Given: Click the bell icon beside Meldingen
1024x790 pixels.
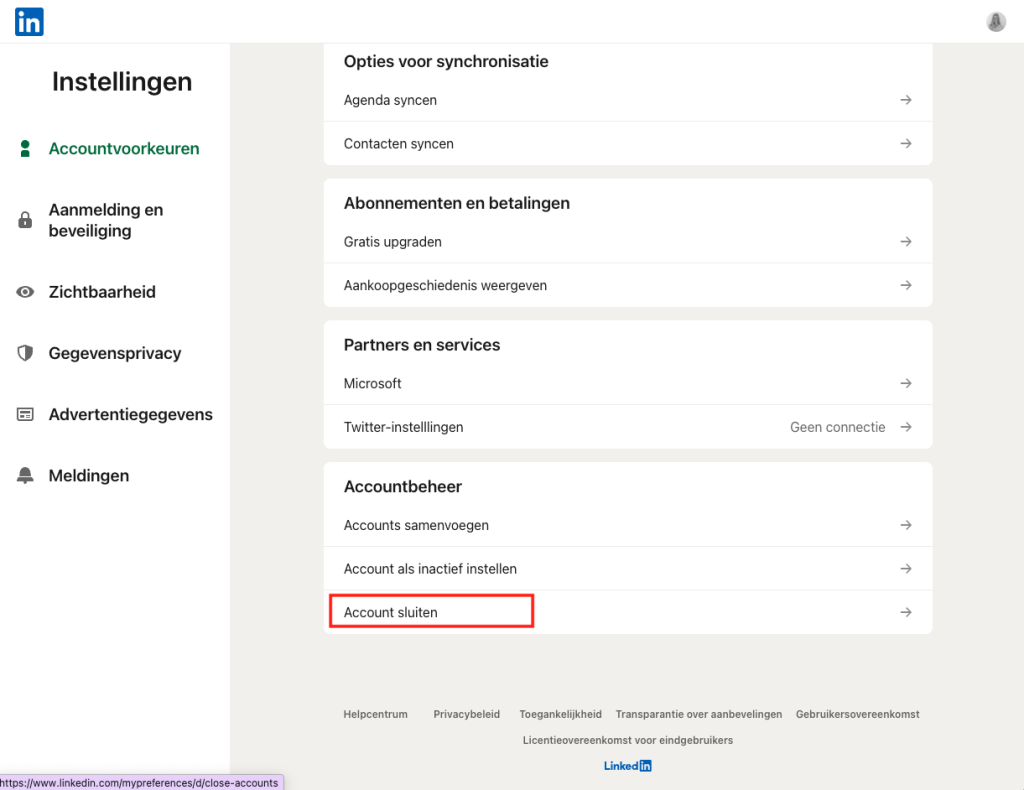Looking at the screenshot, I should 25,475.
